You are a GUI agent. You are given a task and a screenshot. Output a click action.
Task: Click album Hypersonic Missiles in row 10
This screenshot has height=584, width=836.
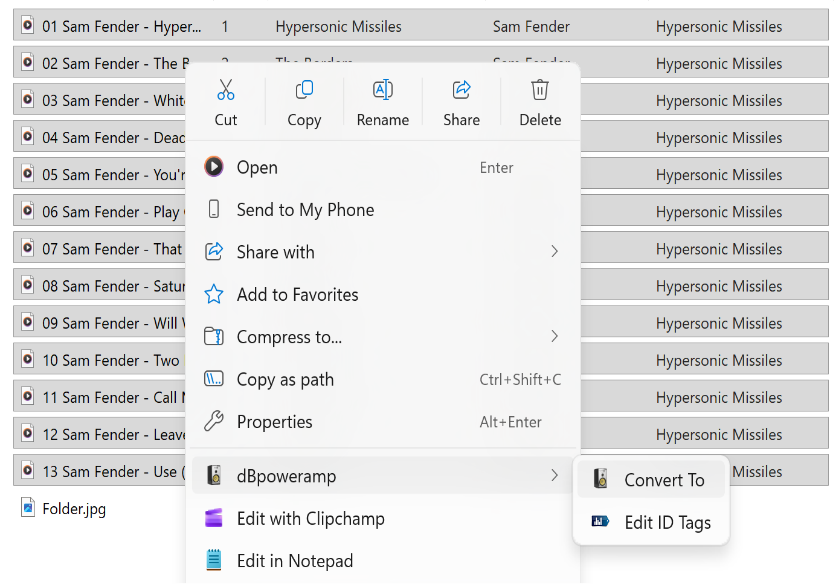719,361
